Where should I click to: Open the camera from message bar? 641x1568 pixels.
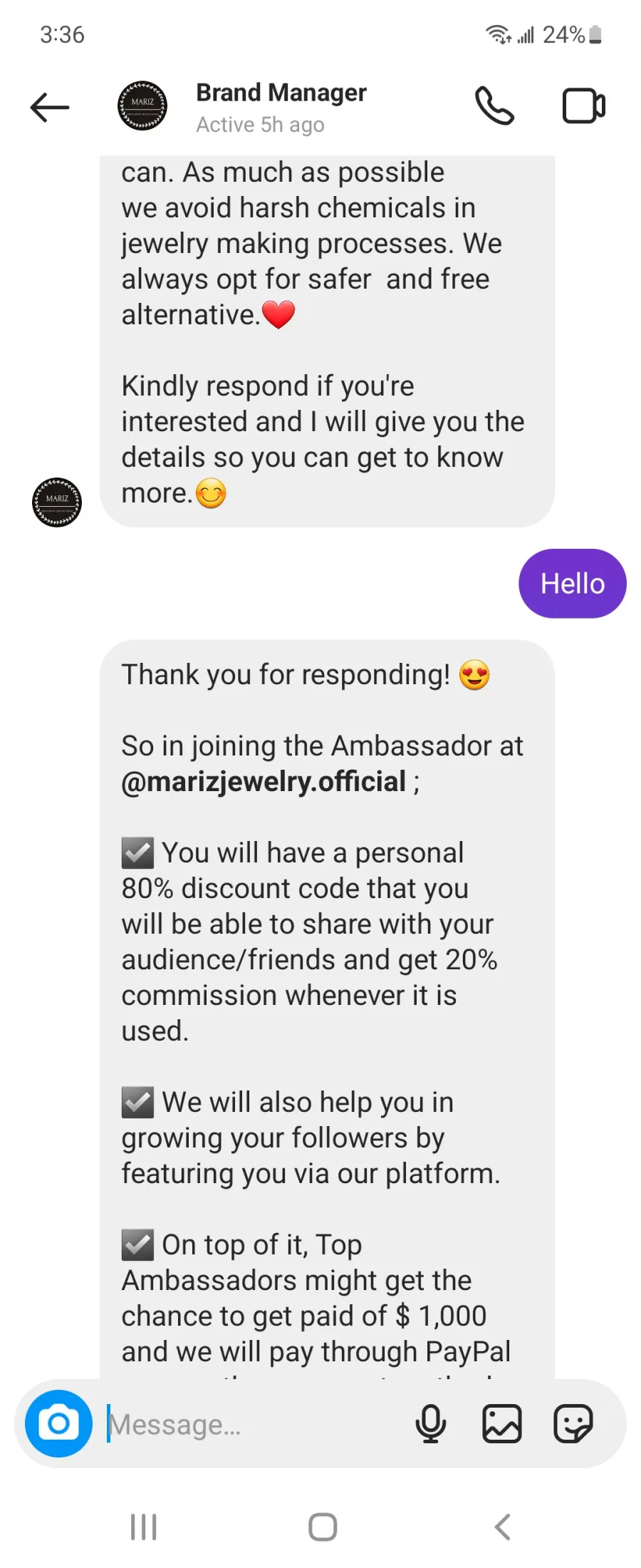pyautogui.click(x=58, y=1423)
